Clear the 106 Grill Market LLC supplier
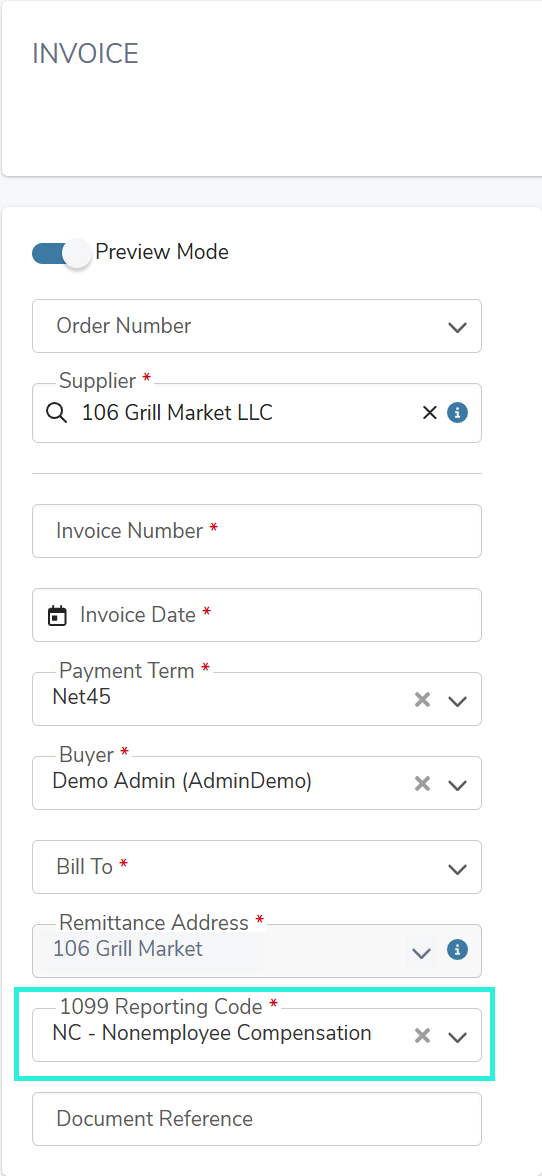 [x=430, y=412]
